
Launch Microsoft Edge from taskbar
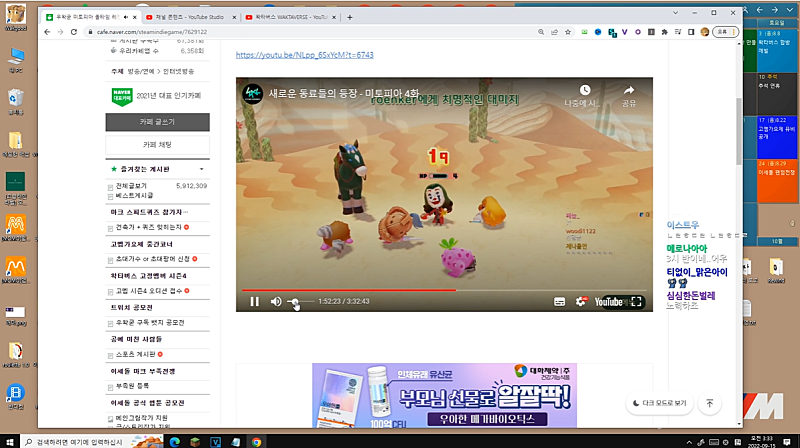click(x=174, y=442)
